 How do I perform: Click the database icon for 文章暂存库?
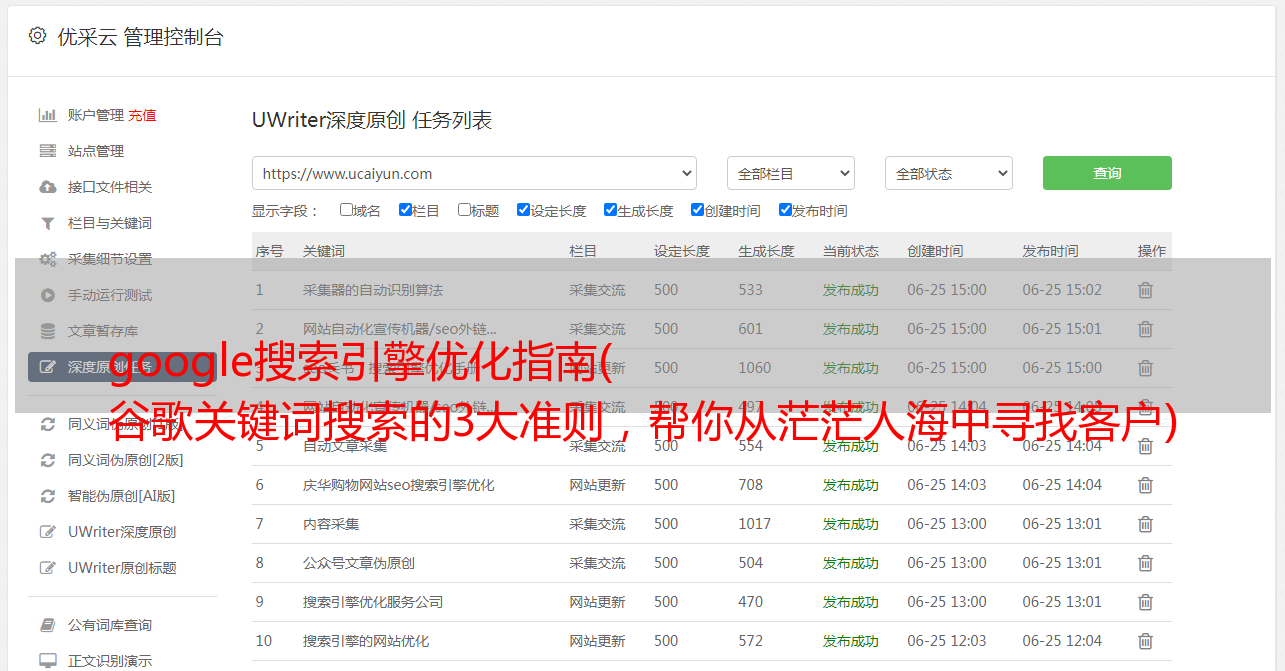click(47, 331)
